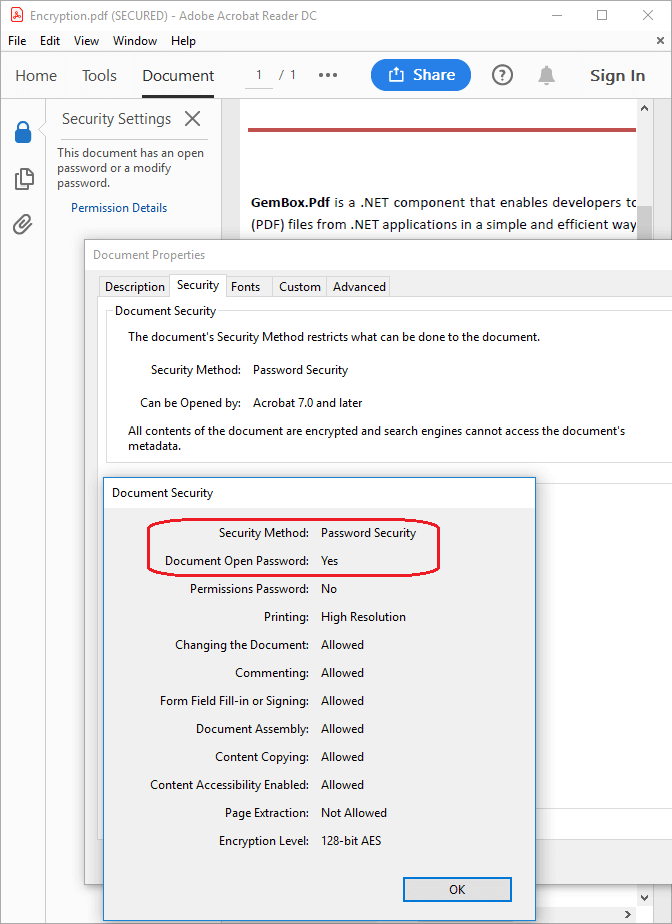This screenshot has height=924, width=672.
Task: Close the Security Settings panel
Action: click(x=193, y=119)
